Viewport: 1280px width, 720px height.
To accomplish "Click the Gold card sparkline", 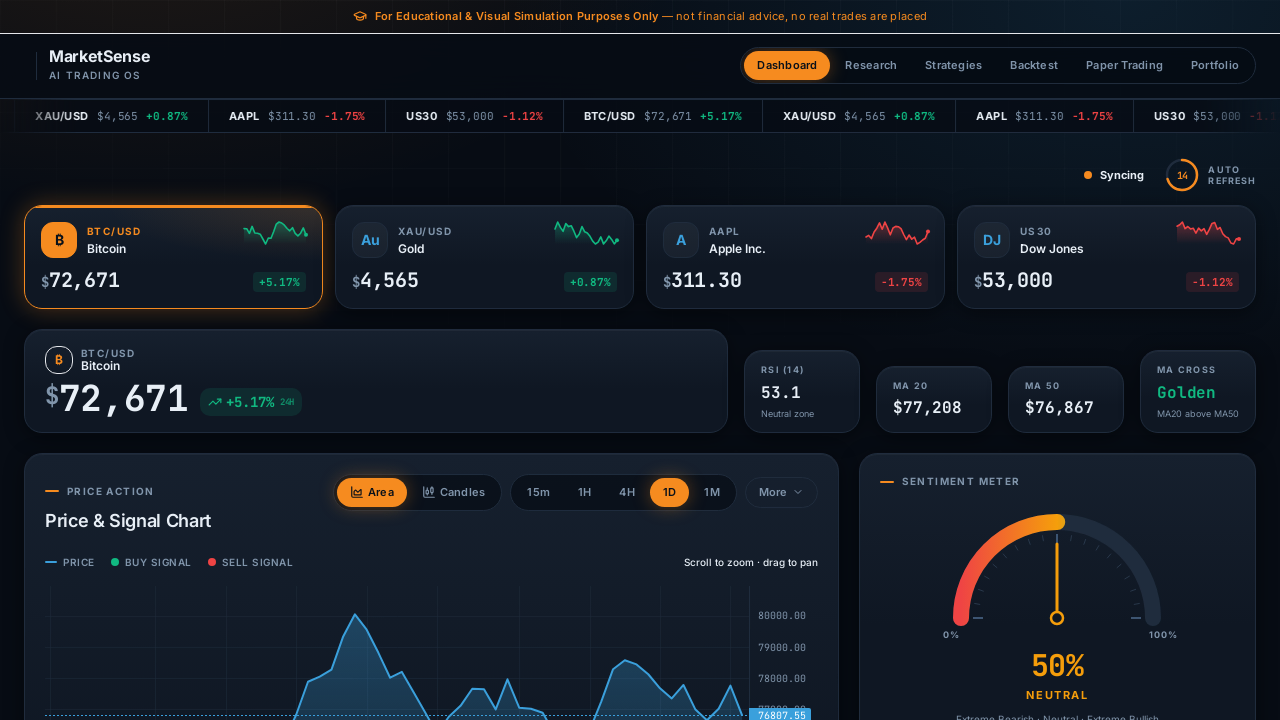I will point(587,233).
